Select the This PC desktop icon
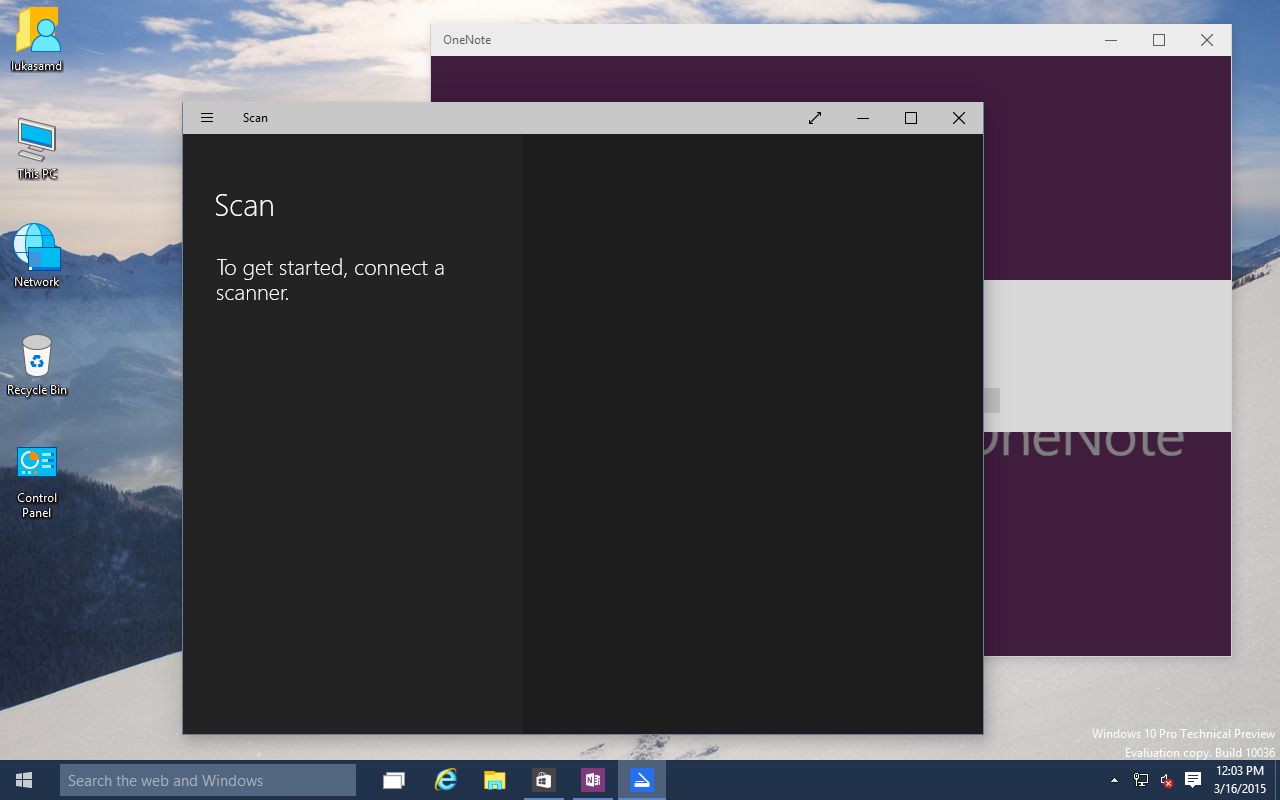This screenshot has width=1280, height=800. 37,148
